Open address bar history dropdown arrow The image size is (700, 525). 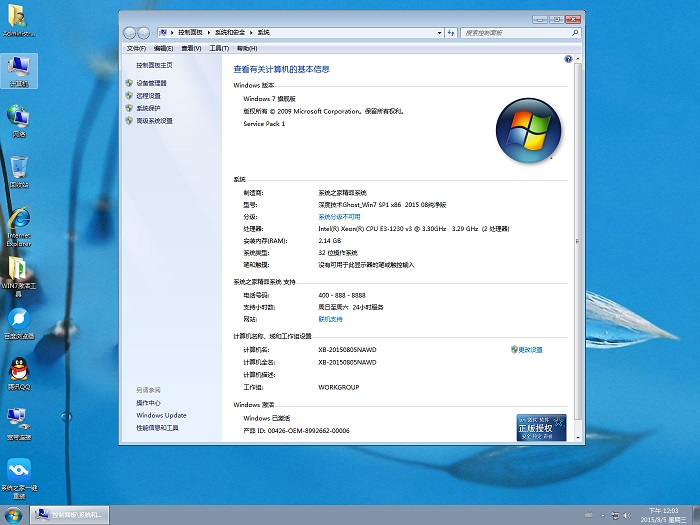[440, 32]
